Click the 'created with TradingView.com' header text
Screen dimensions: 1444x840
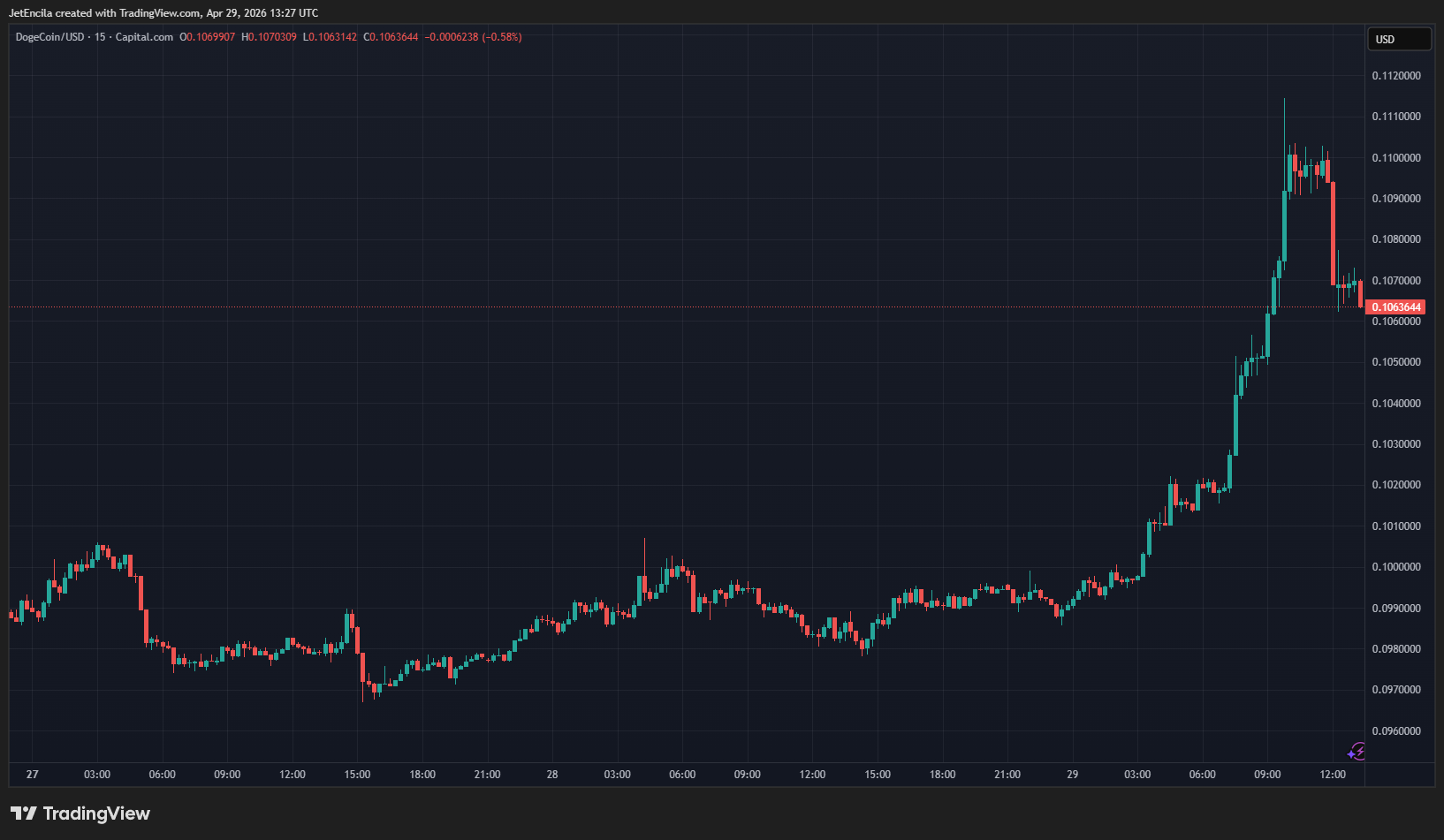[x=163, y=13]
